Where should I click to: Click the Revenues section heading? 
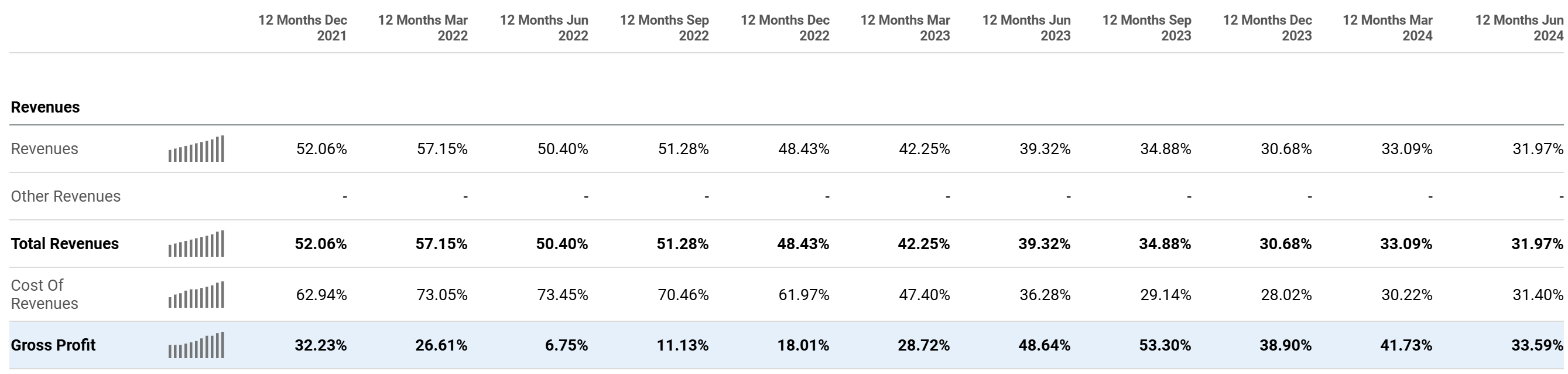coord(46,107)
